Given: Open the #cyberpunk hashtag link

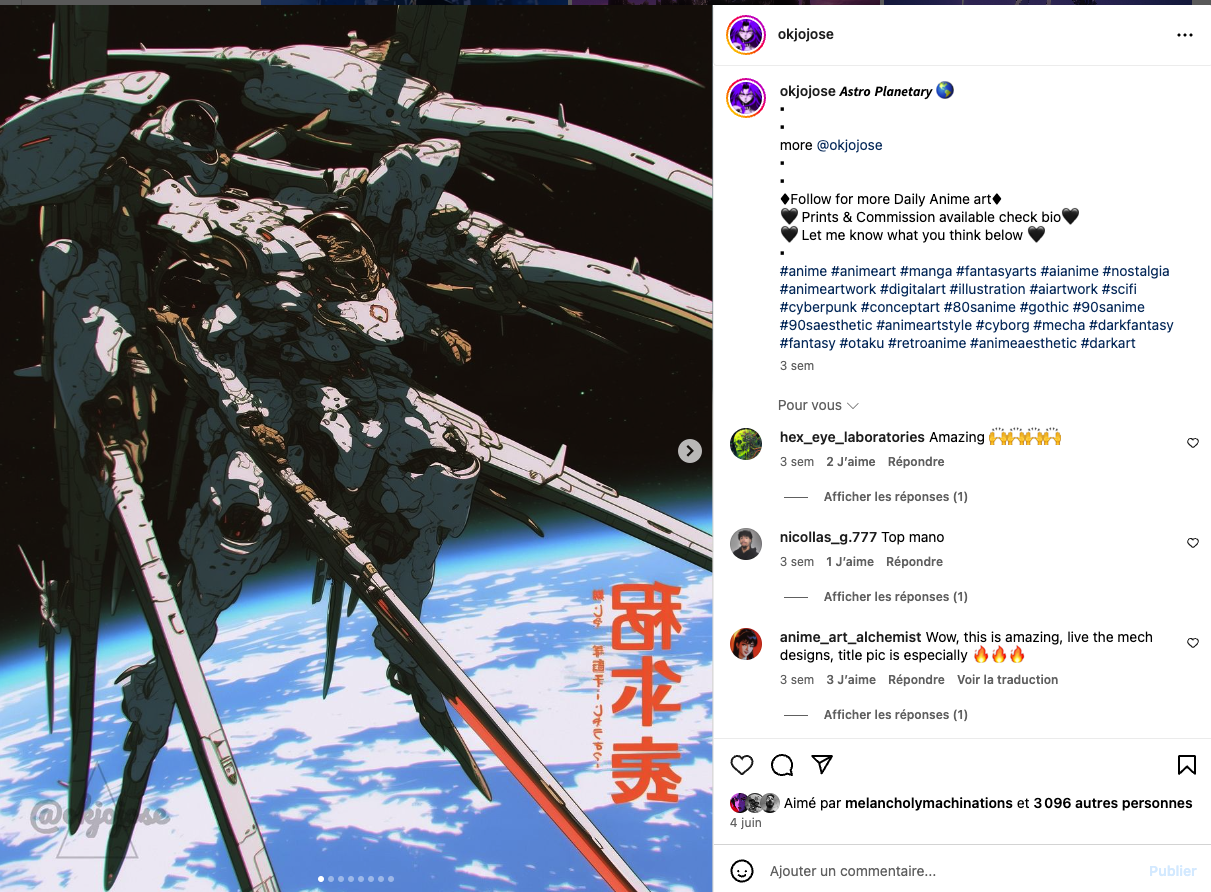Looking at the screenshot, I should (818, 307).
